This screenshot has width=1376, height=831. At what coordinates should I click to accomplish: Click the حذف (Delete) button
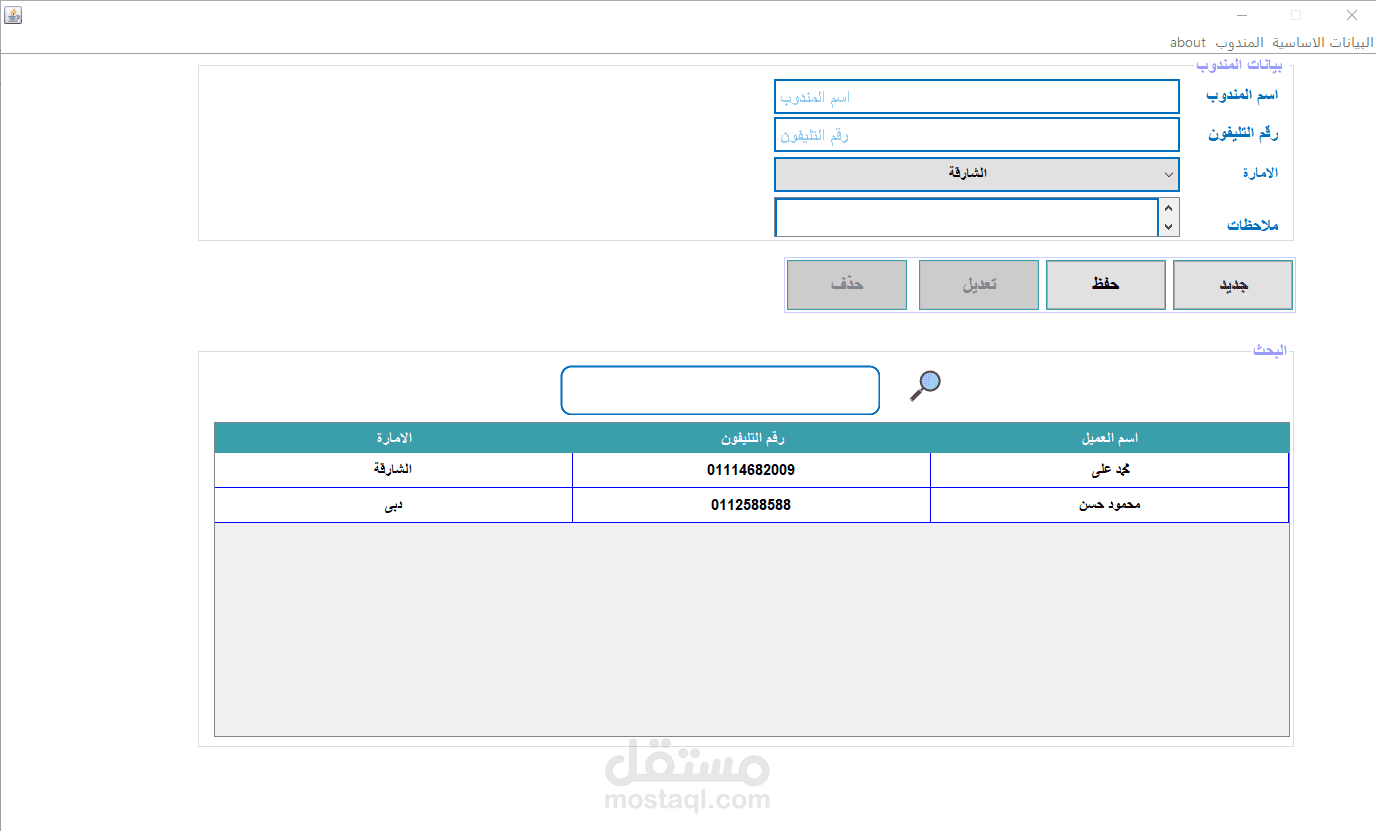(x=847, y=285)
